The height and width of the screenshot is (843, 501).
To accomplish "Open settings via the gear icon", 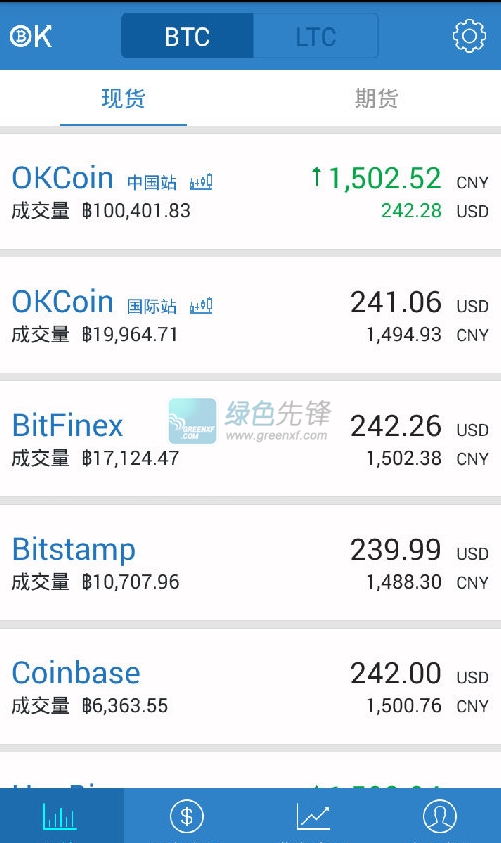I will (469, 36).
